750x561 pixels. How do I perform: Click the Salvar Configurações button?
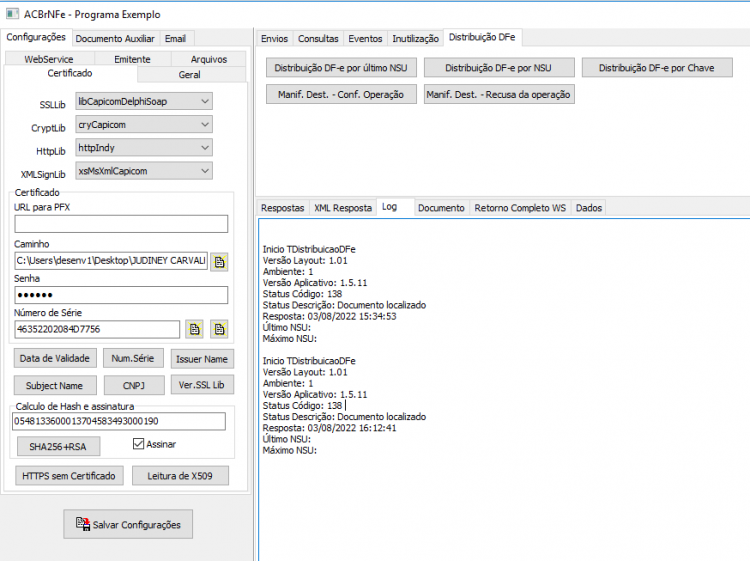click(128, 524)
